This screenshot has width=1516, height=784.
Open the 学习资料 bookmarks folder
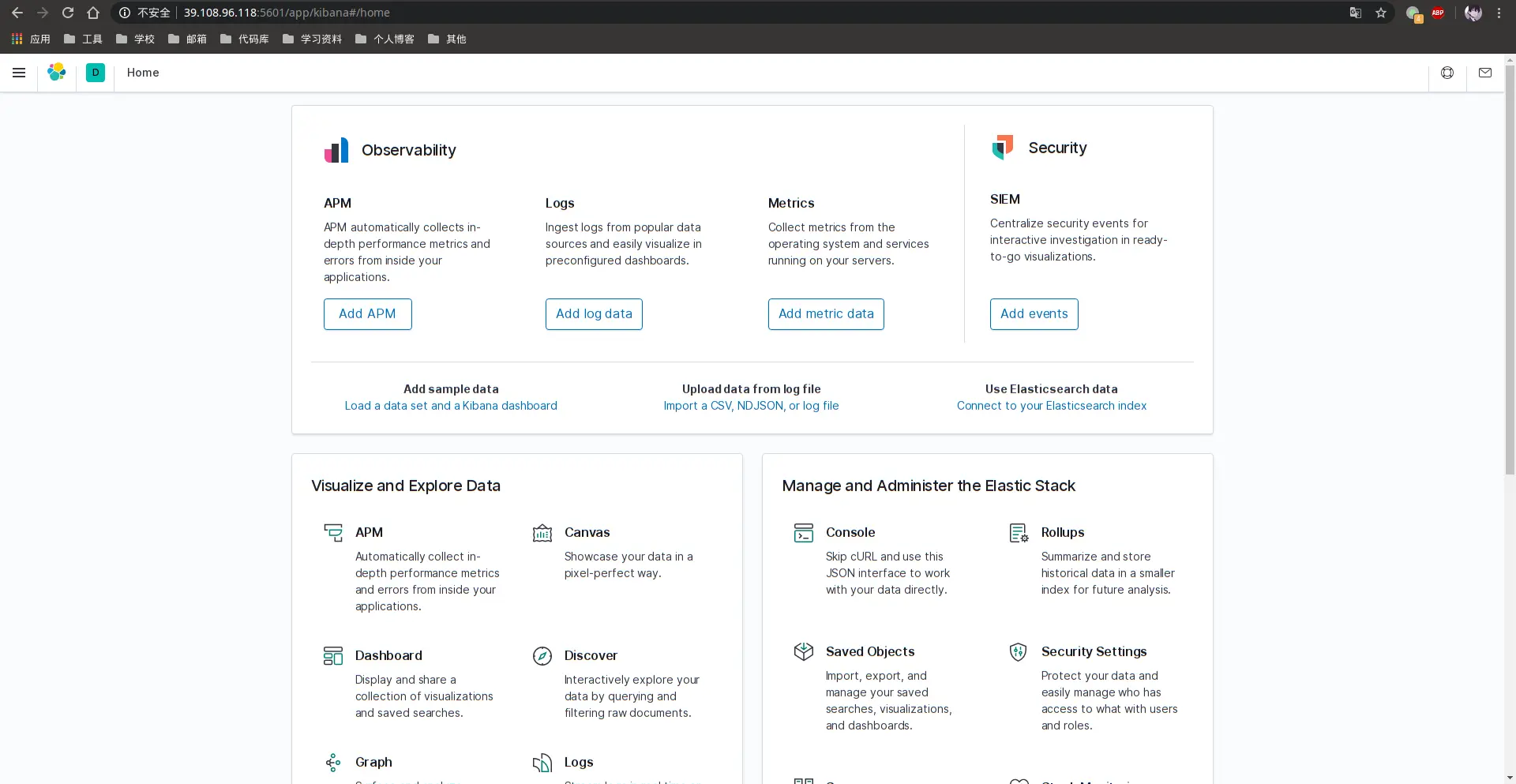[x=312, y=39]
